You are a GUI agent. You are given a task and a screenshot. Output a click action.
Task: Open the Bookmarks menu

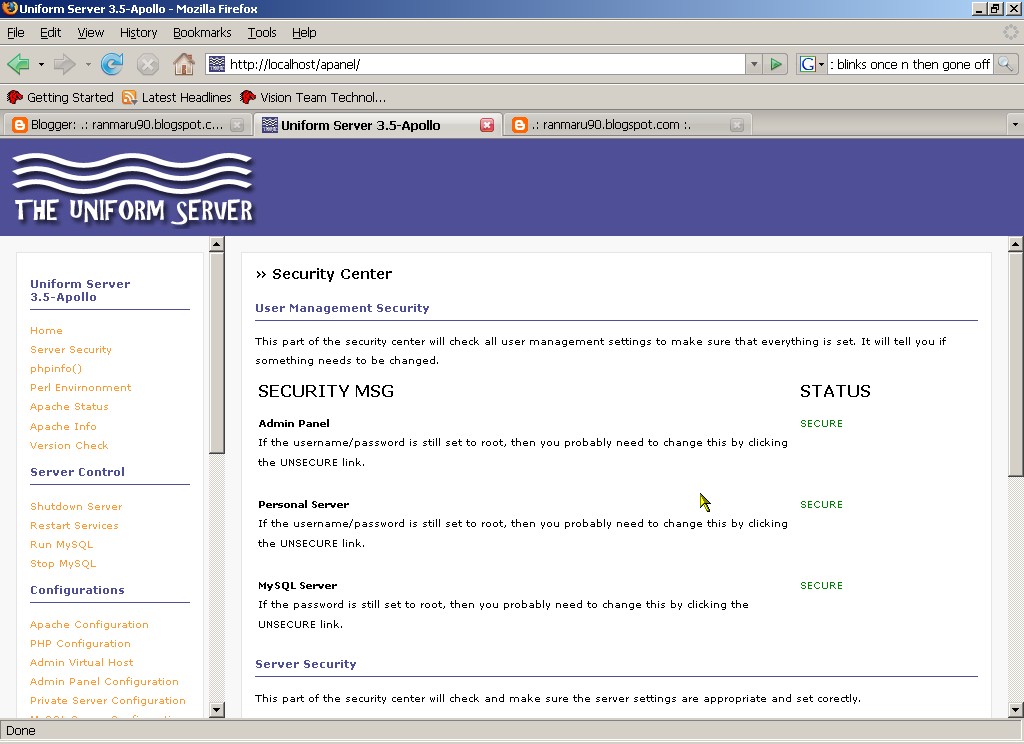pyautogui.click(x=202, y=33)
